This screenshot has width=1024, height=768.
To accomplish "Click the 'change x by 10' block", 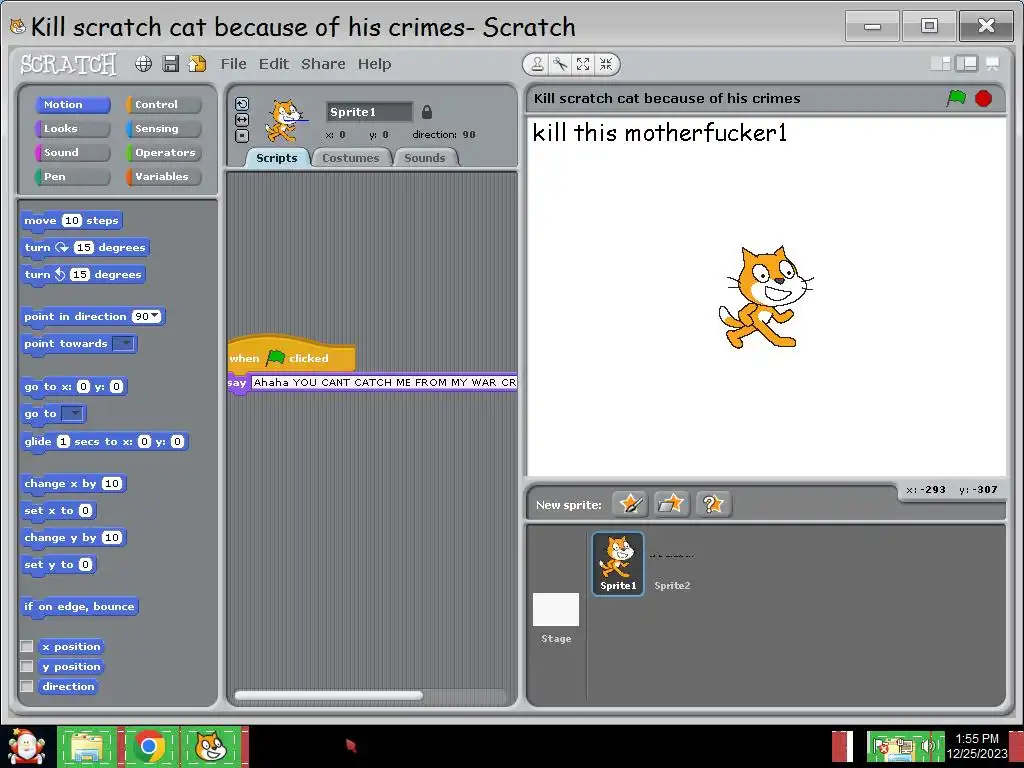I will 73,484.
